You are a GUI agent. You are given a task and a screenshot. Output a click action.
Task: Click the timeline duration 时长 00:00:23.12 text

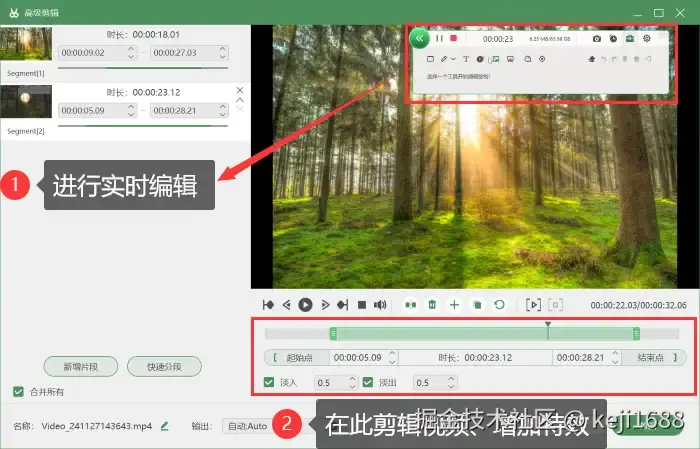pyautogui.click(x=475, y=358)
